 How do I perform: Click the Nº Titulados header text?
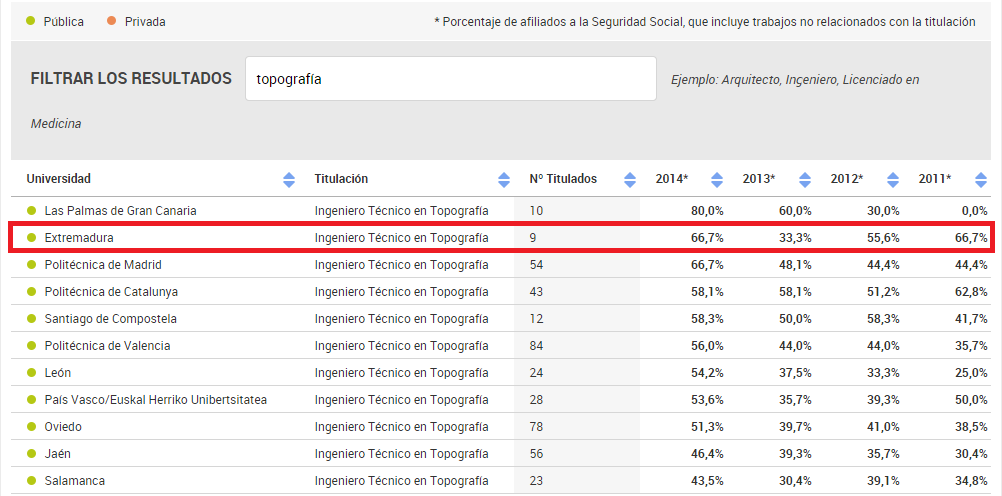[563, 179]
